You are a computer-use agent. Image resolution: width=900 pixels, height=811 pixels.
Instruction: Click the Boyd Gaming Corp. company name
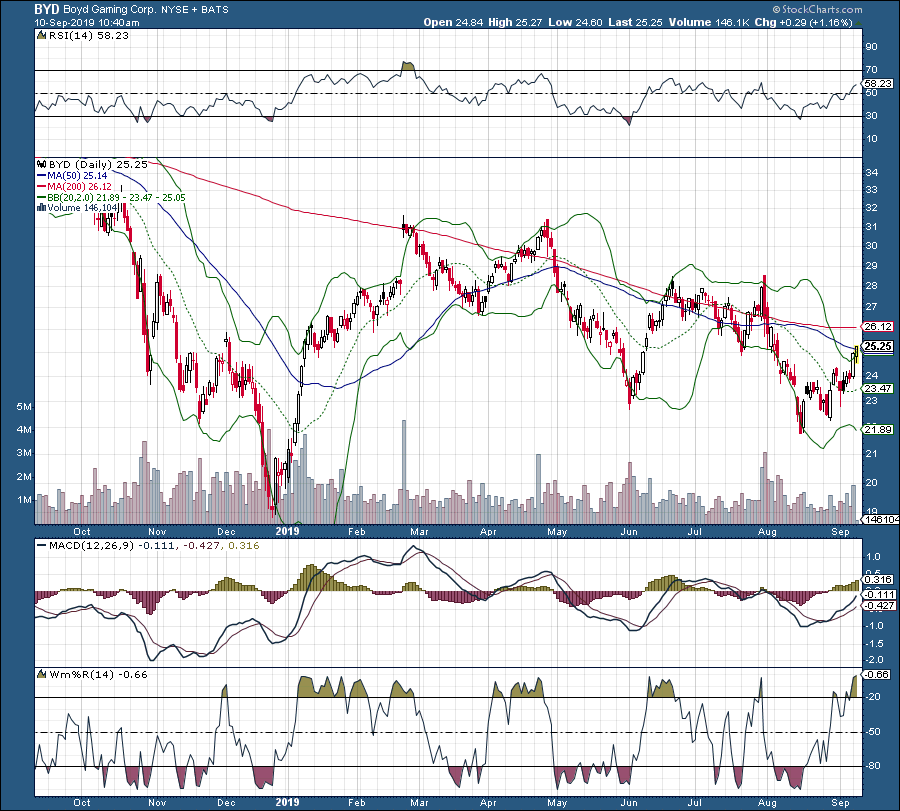(109, 10)
